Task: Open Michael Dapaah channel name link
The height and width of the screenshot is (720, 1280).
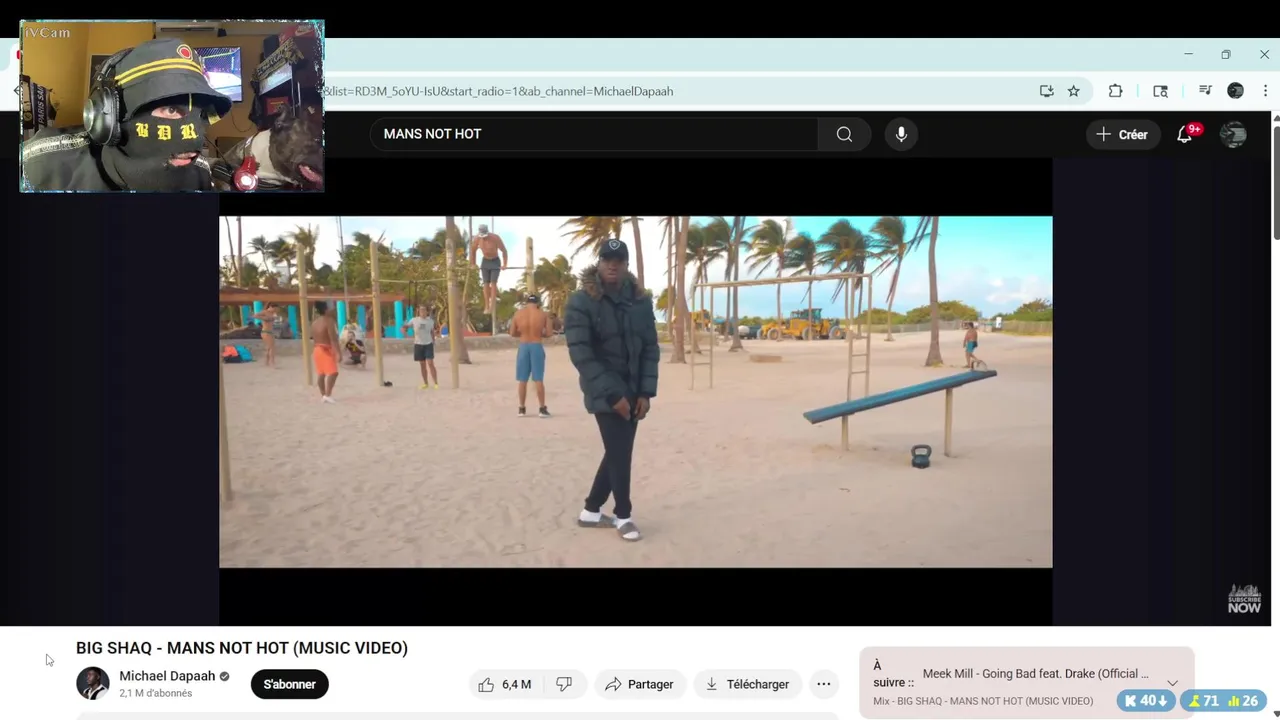Action: point(167,676)
